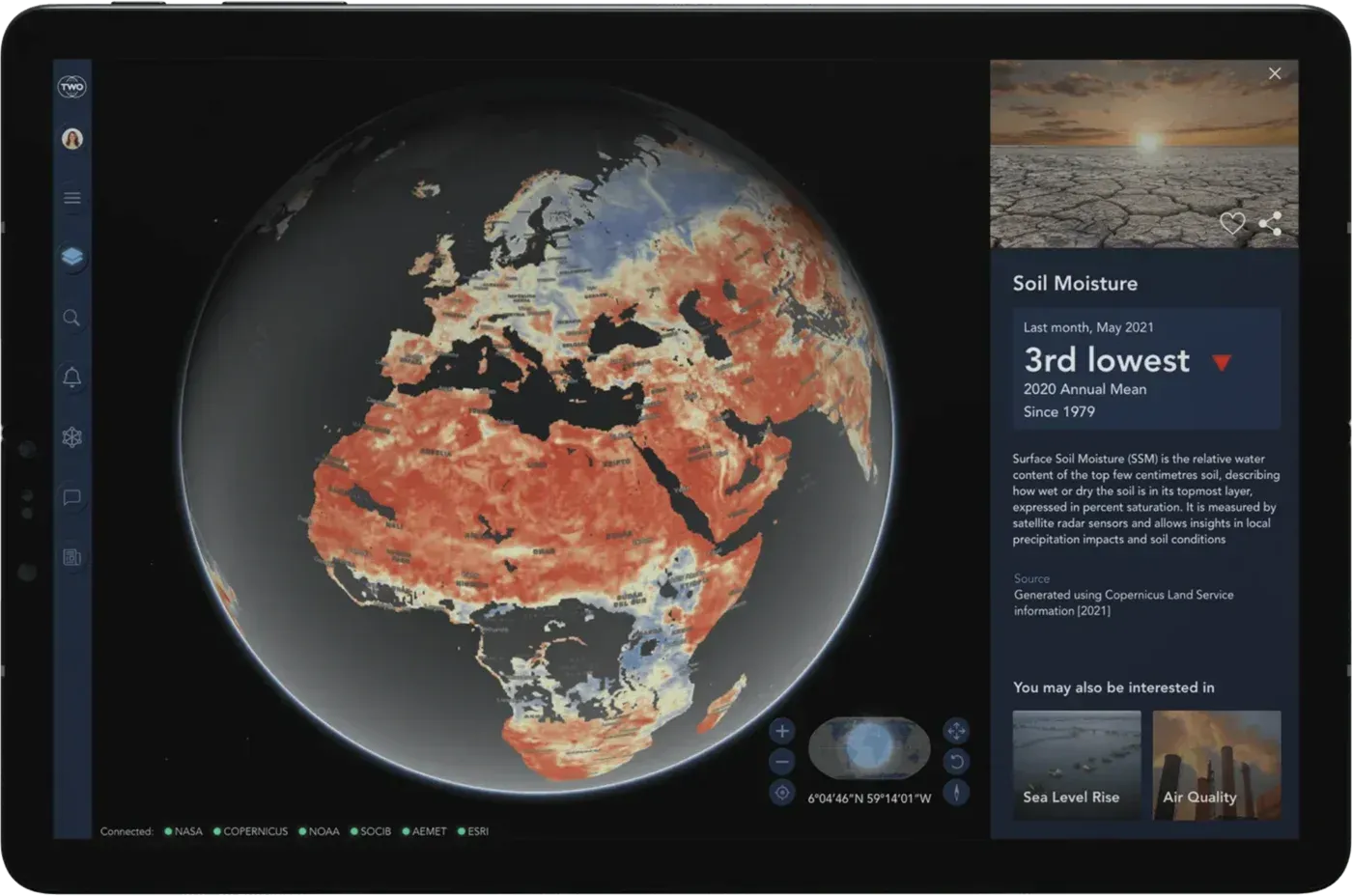
Task: Open the hamburger menu in sidebar
Action: coord(71,198)
